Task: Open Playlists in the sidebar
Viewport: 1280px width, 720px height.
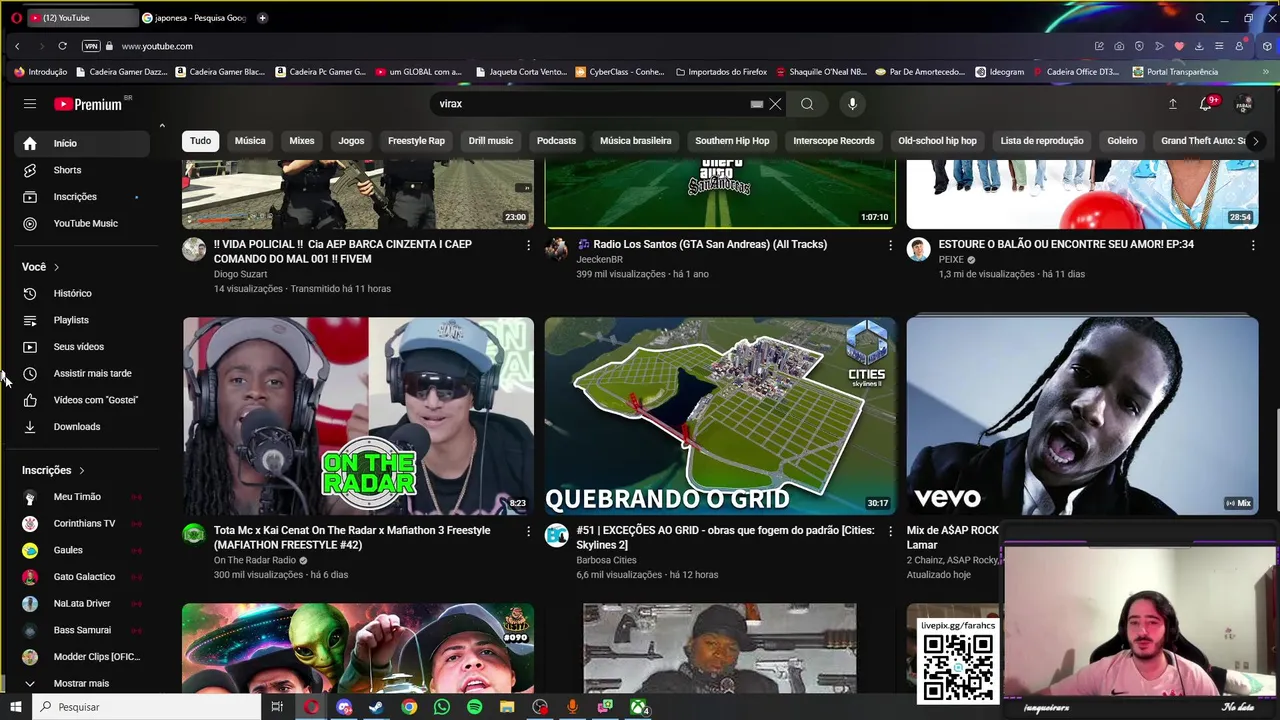Action: pyautogui.click(x=82, y=320)
